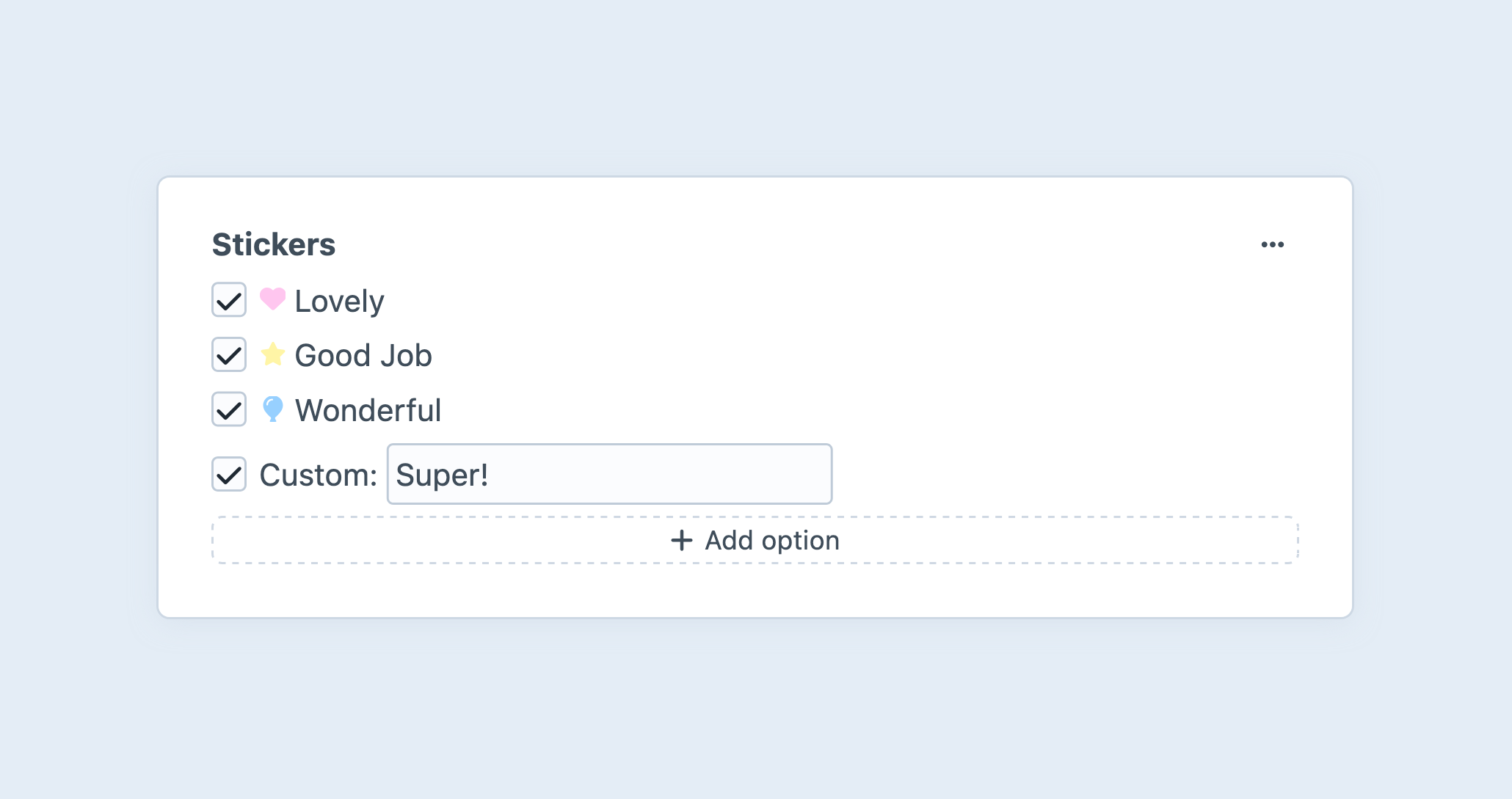Screen dimensions: 1512x799
Task: Click the Lovely label text
Action: [338, 300]
